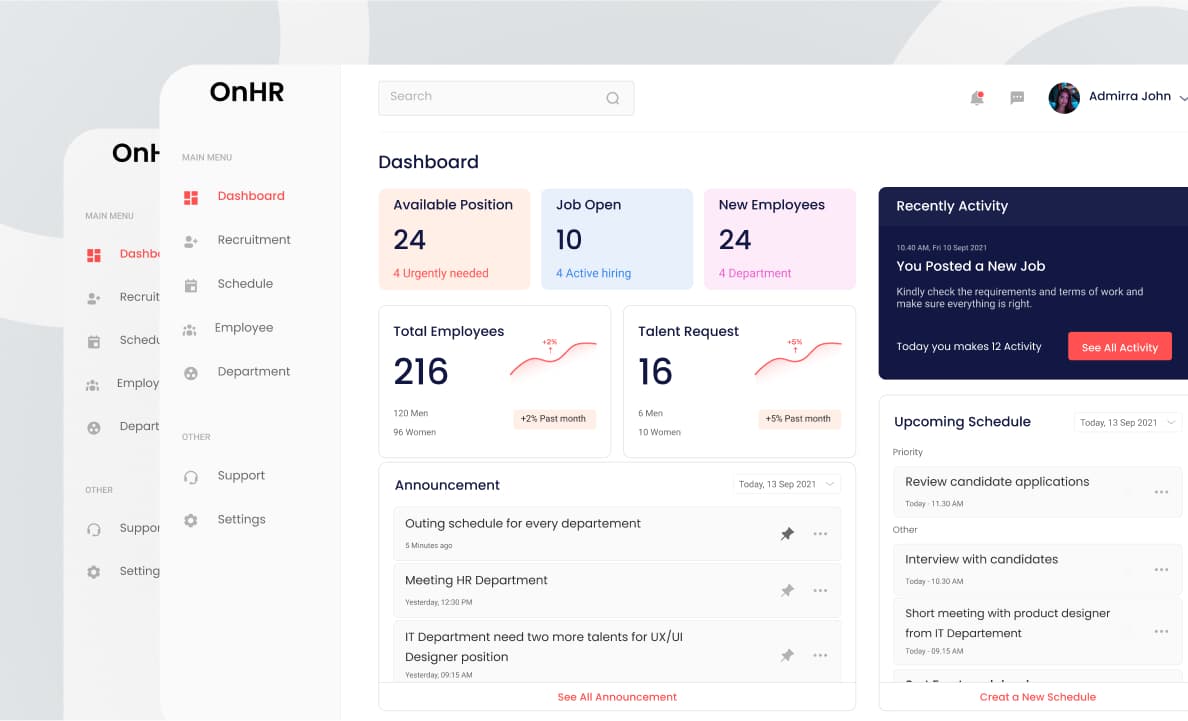Pin the Outing schedule announcement
This screenshot has height=721, width=1188.
pos(787,534)
